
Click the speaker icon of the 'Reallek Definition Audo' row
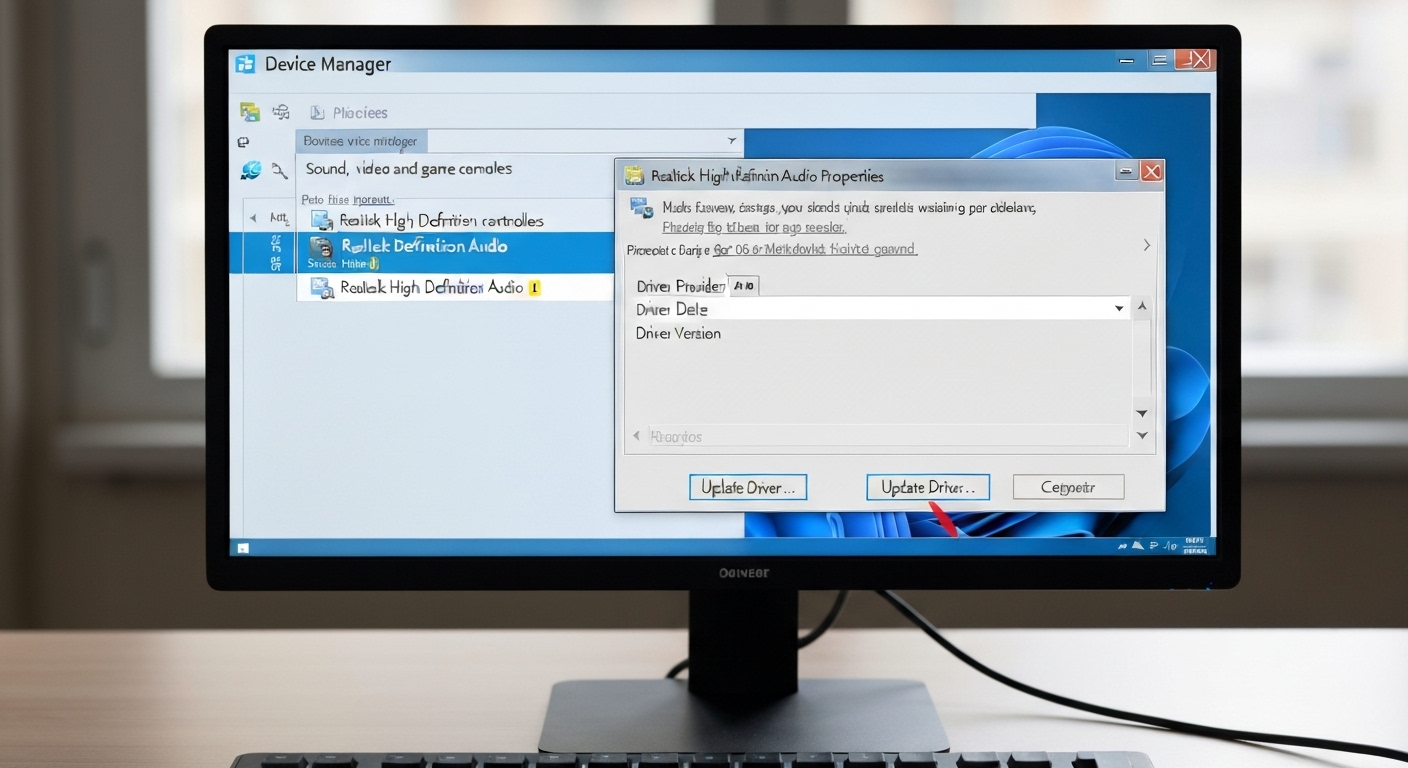321,247
